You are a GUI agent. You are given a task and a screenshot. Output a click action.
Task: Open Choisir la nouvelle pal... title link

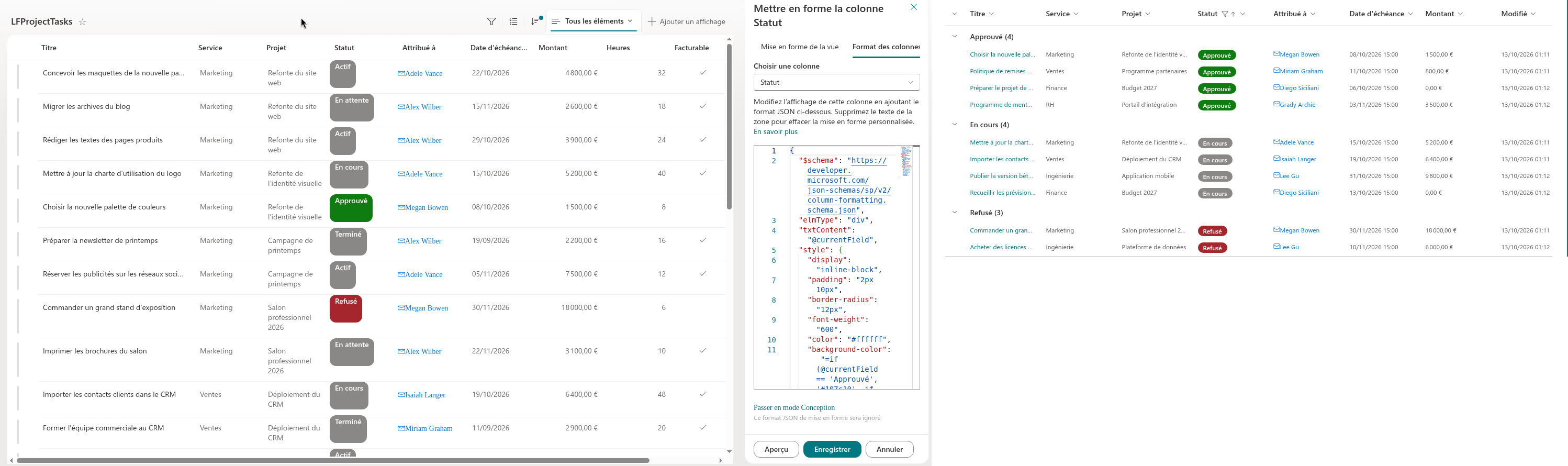click(x=1002, y=54)
